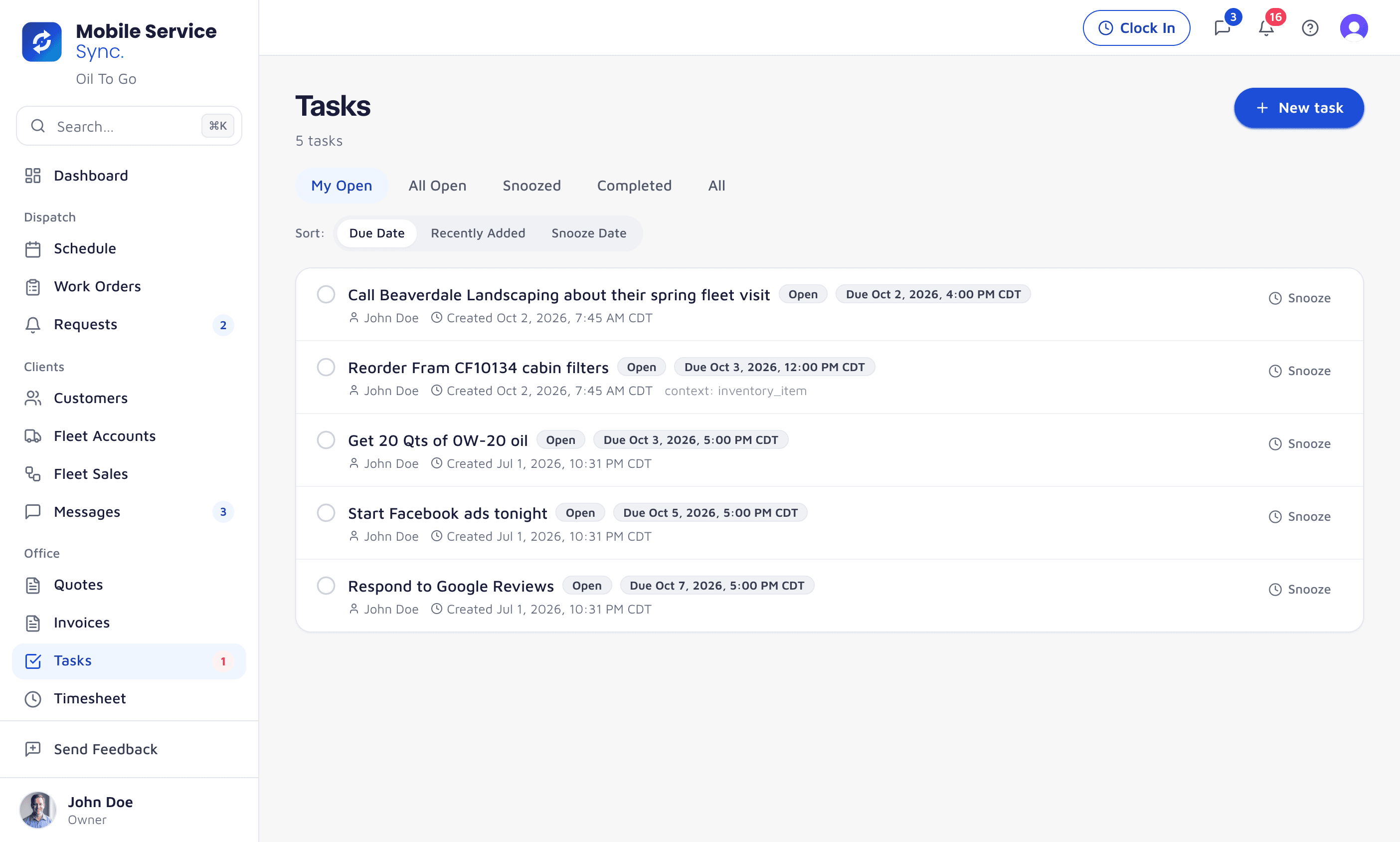This screenshot has width=1400, height=842.
Task: Mark Call Beaverdale Landscaping task complete
Action: pos(326,294)
